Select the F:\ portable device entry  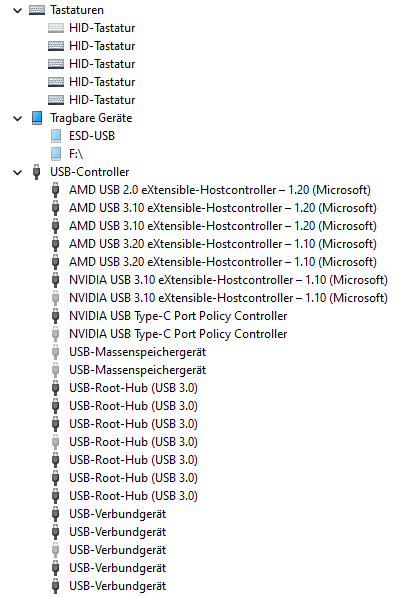(76, 154)
